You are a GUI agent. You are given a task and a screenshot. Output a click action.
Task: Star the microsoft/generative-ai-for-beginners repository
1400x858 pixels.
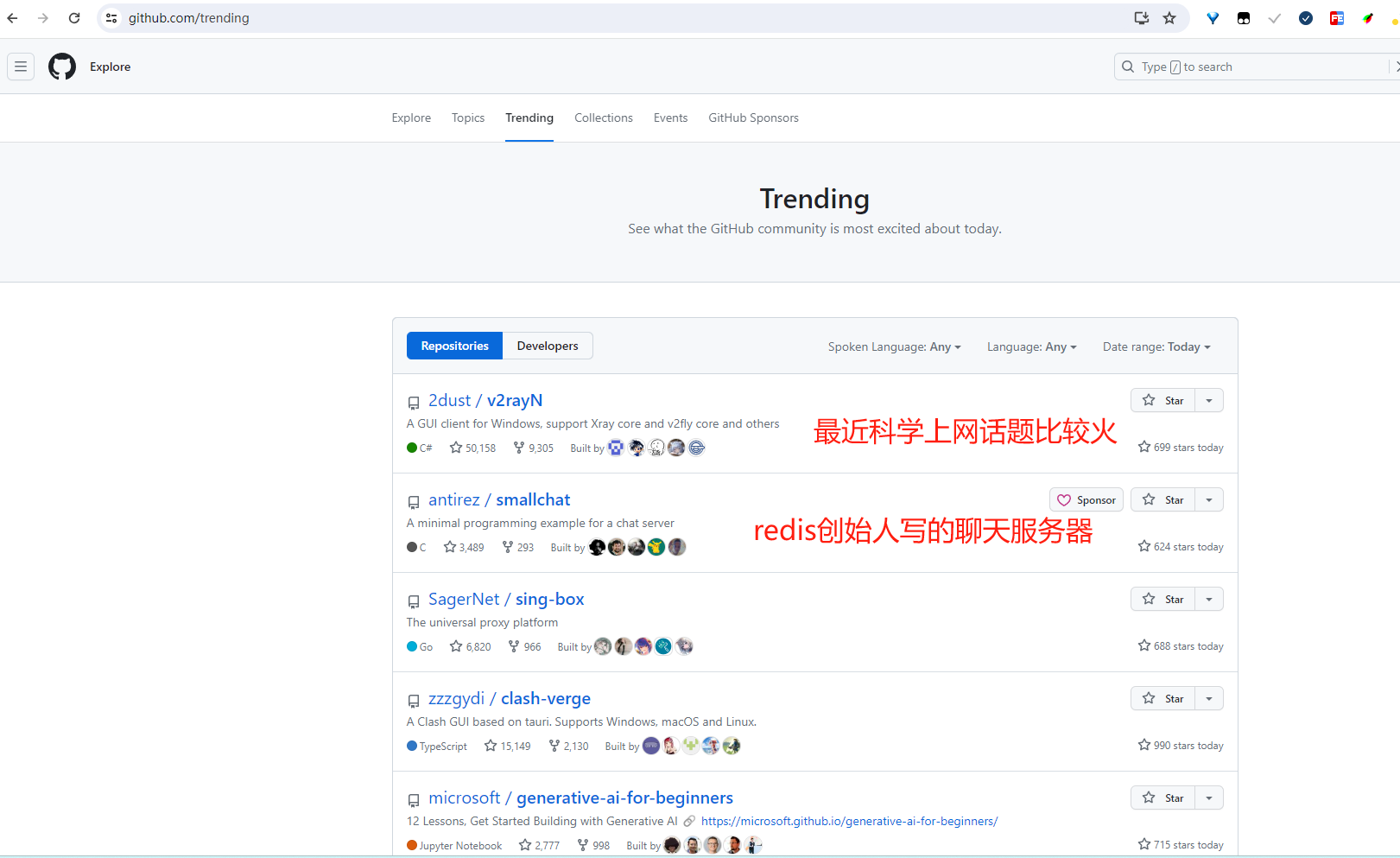click(x=1162, y=798)
